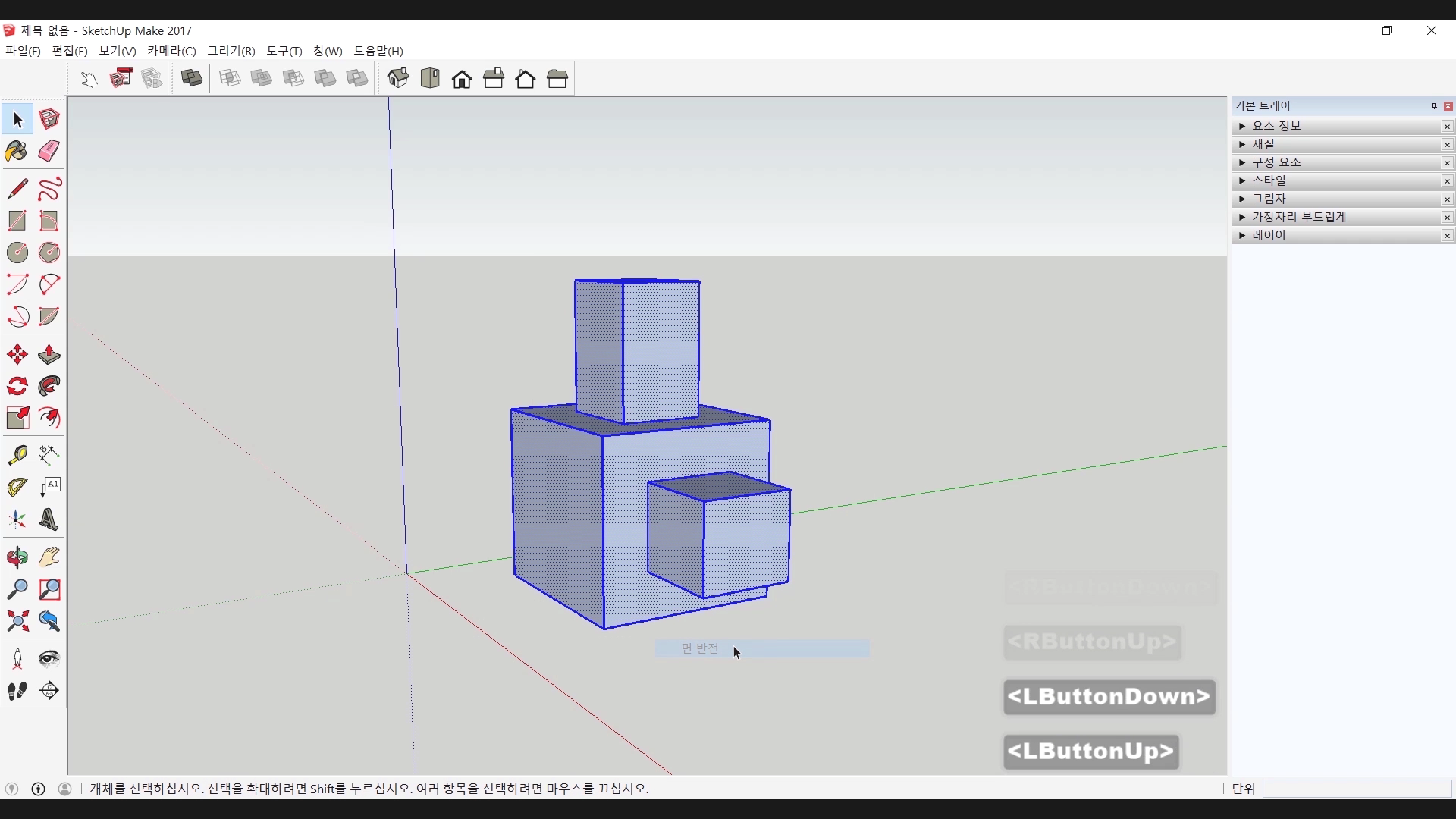Click the Front view house icon
The height and width of the screenshot is (819, 1456).
point(462,78)
